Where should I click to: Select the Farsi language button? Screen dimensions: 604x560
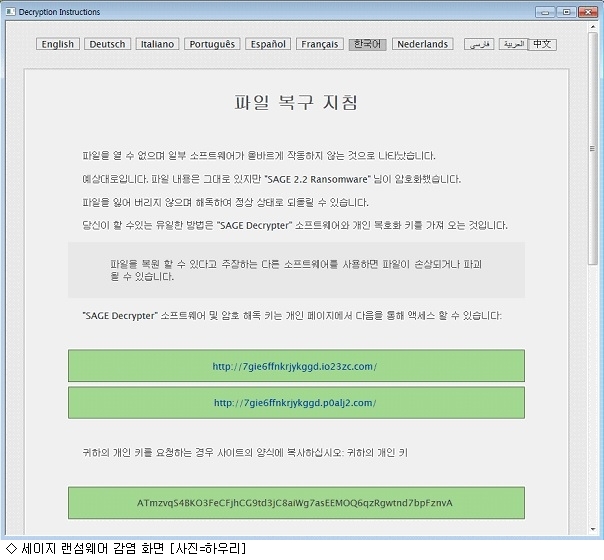[x=479, y=44]
